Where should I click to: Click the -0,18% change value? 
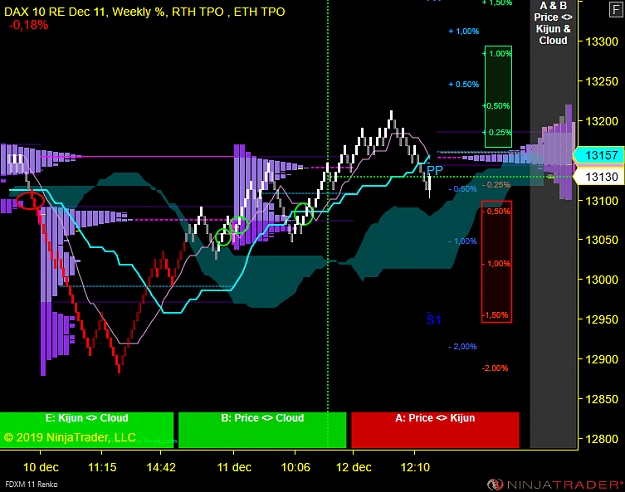pyautogui.click(x=28, y=25)
